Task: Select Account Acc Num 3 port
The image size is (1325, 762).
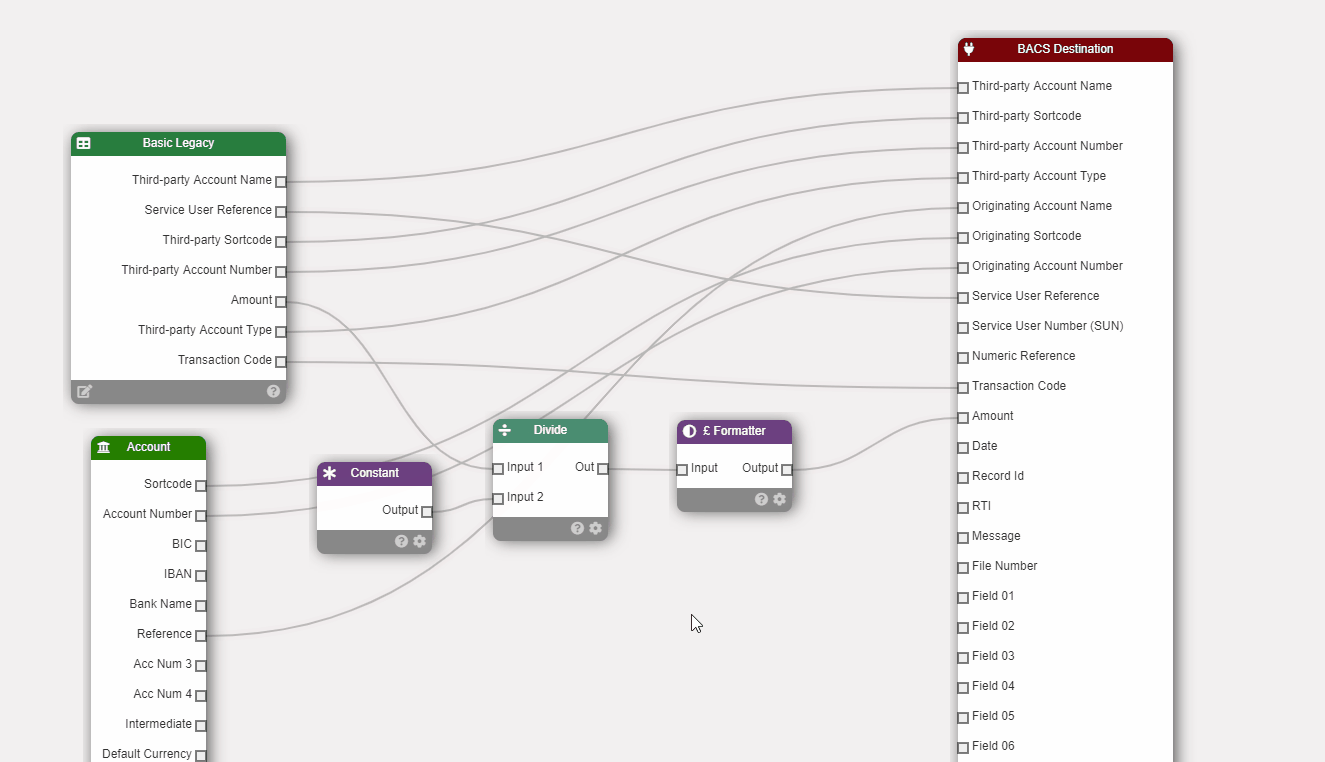Action: [x=201, y=665]
